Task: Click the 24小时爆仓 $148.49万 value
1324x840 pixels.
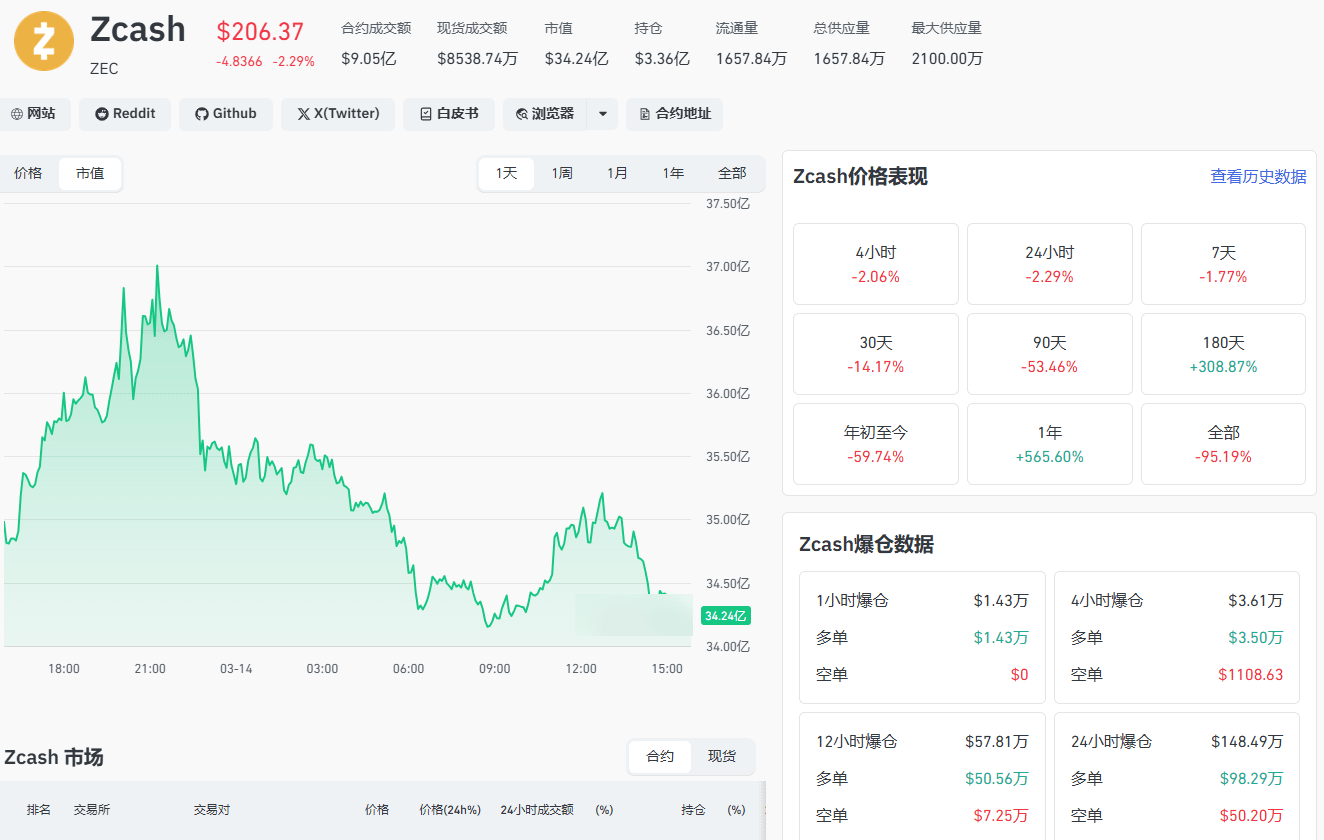Action: (1247, 742)
